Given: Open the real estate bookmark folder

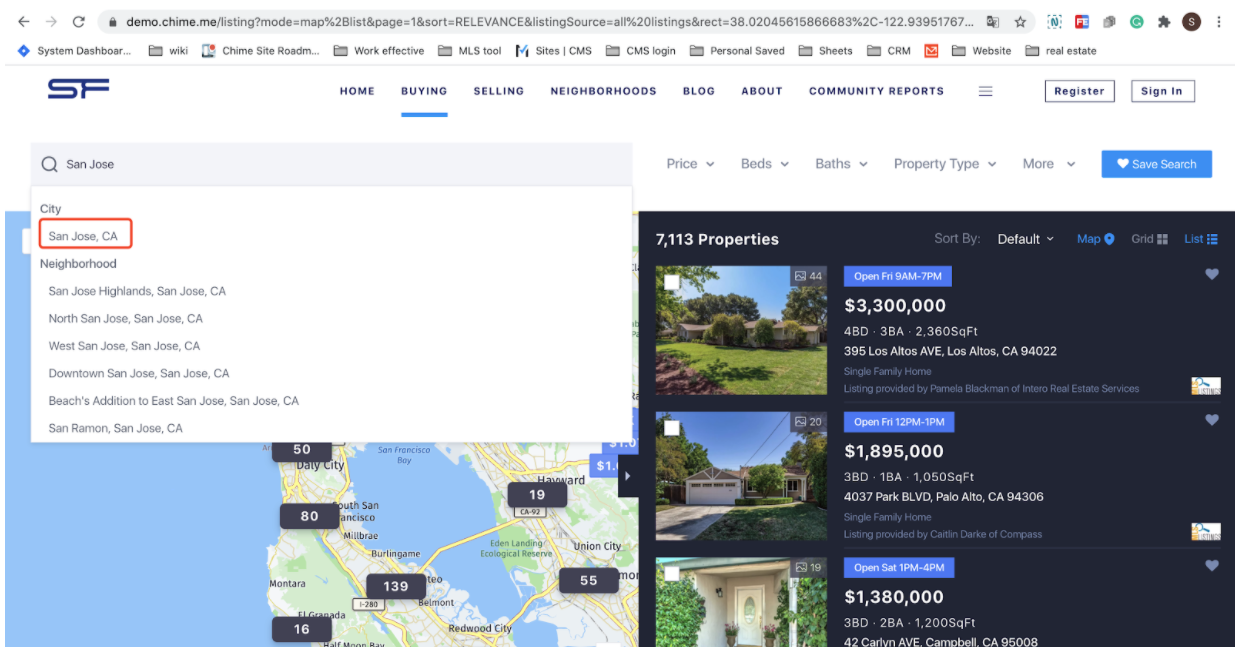Looking at the screenshot, I should click(x=1061, y=51).
